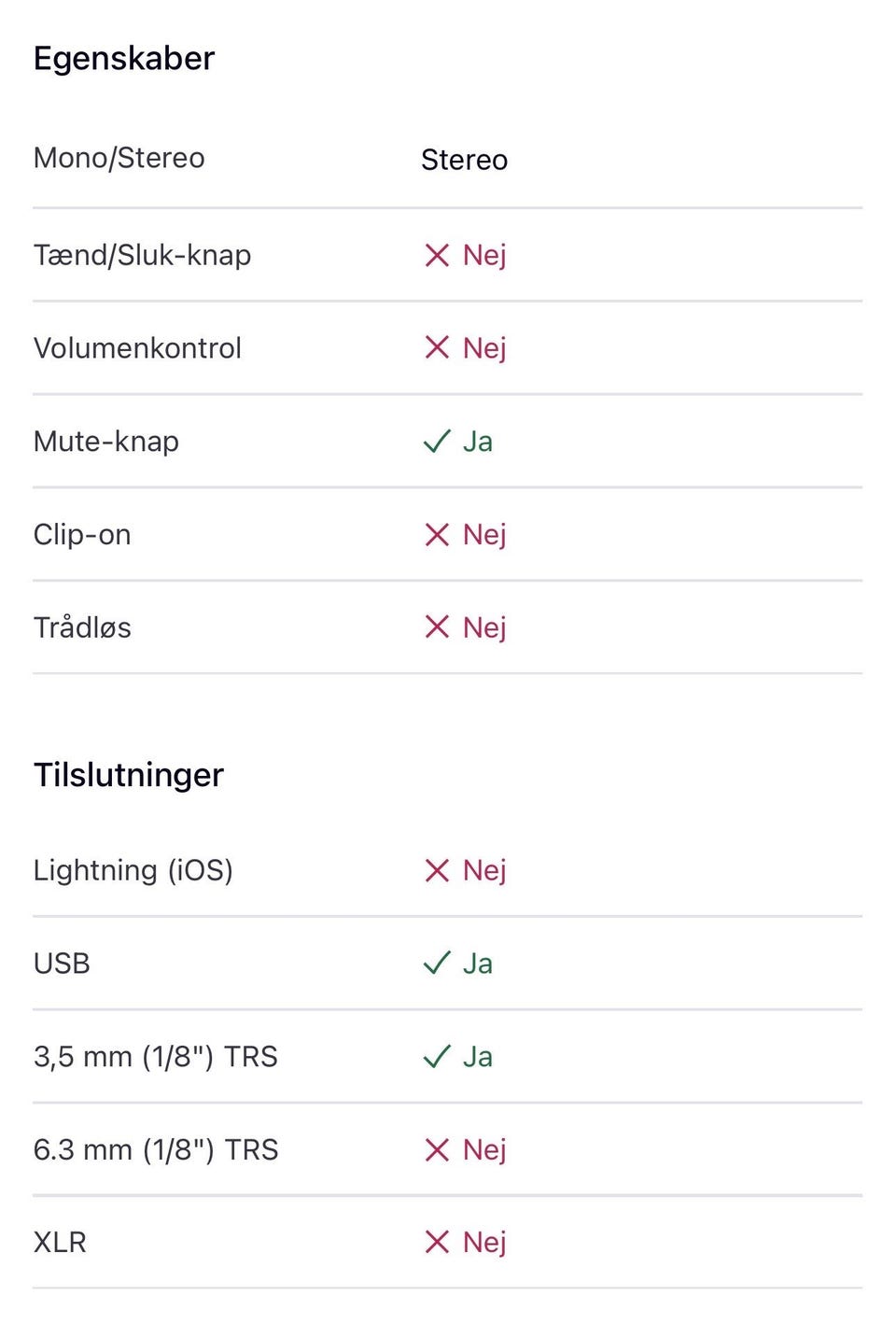Click the red X icon for 6.3 mm TRS
Viewport: 896px width, 1323px height.
(x=437, y=1149)
